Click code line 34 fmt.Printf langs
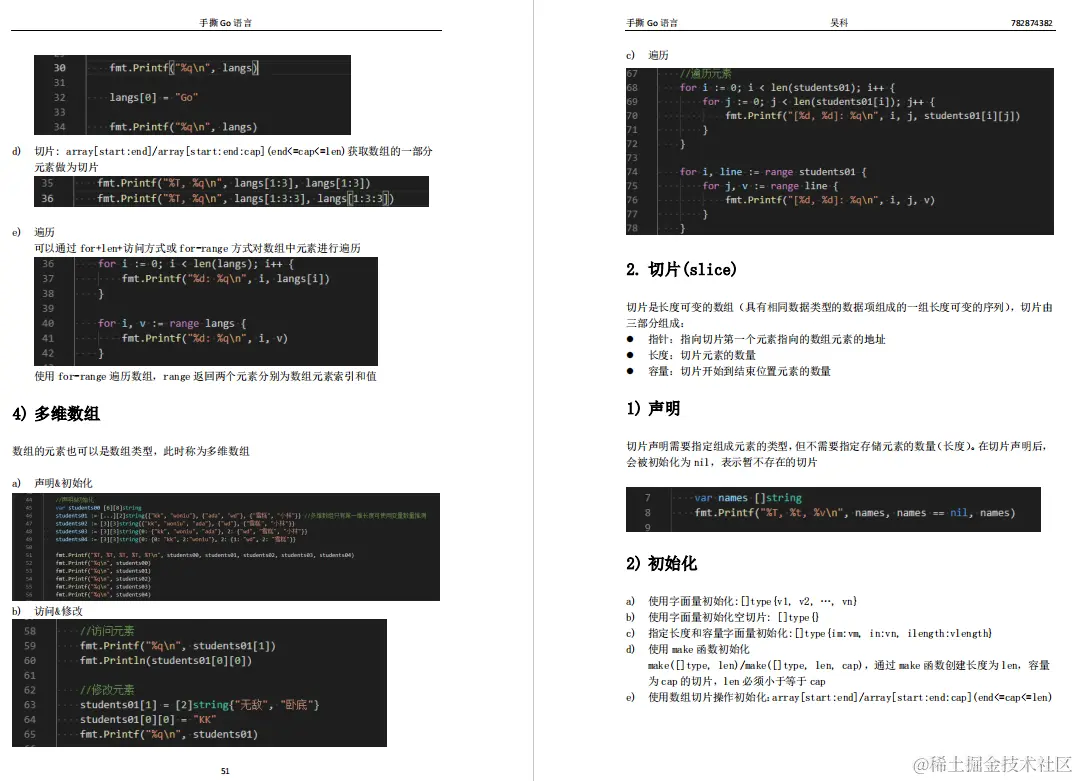1079x781 pixels. pyautogui.click(x=183, y=127)
